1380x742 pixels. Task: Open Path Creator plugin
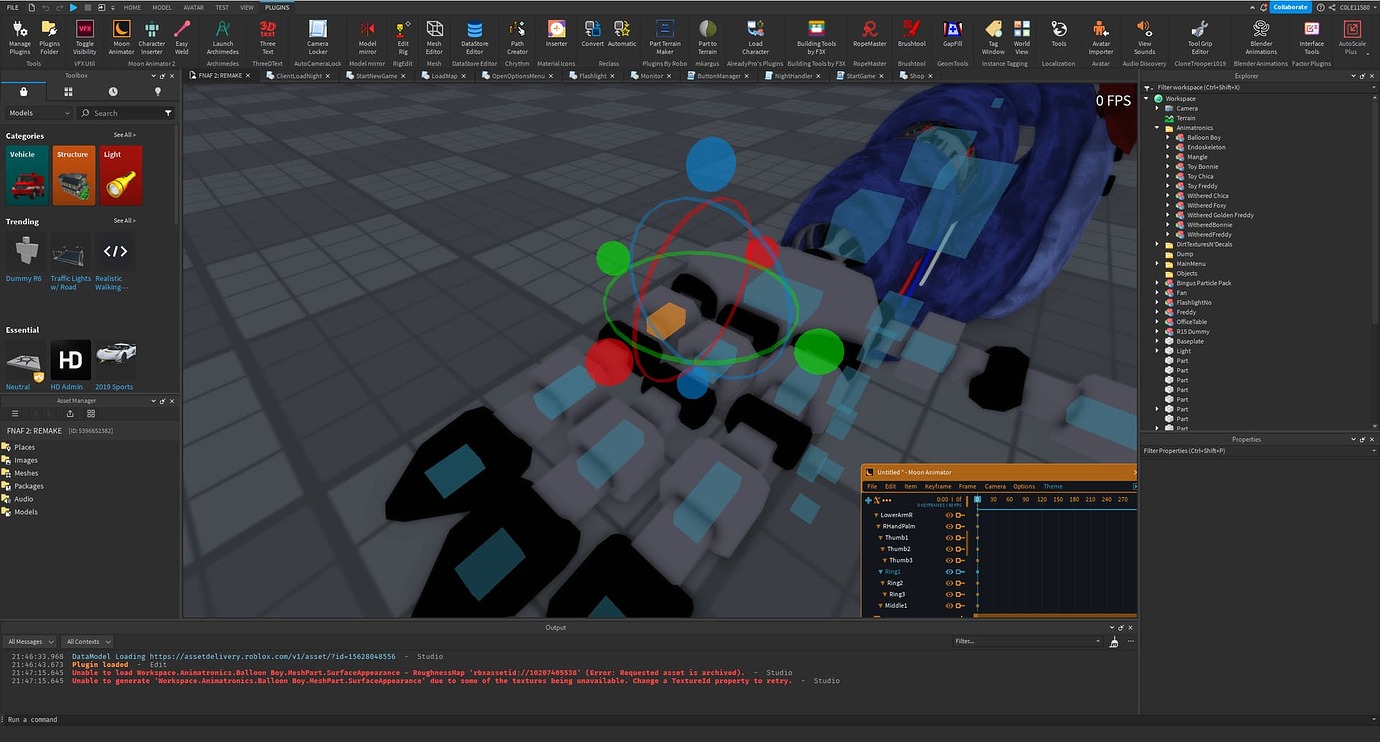click(x=517, y=36)
